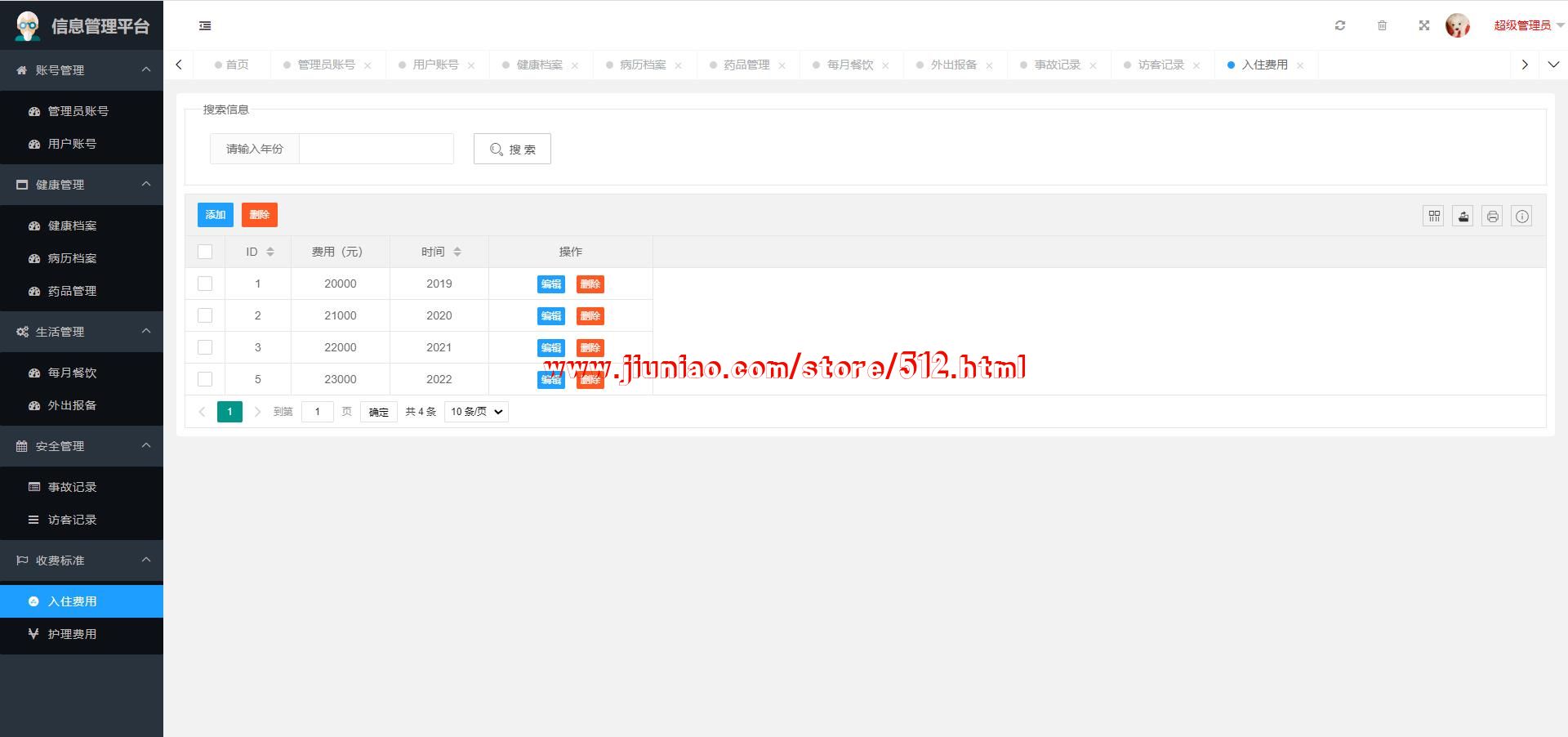Toggle the sidebar collapse icon

[205, 26]
